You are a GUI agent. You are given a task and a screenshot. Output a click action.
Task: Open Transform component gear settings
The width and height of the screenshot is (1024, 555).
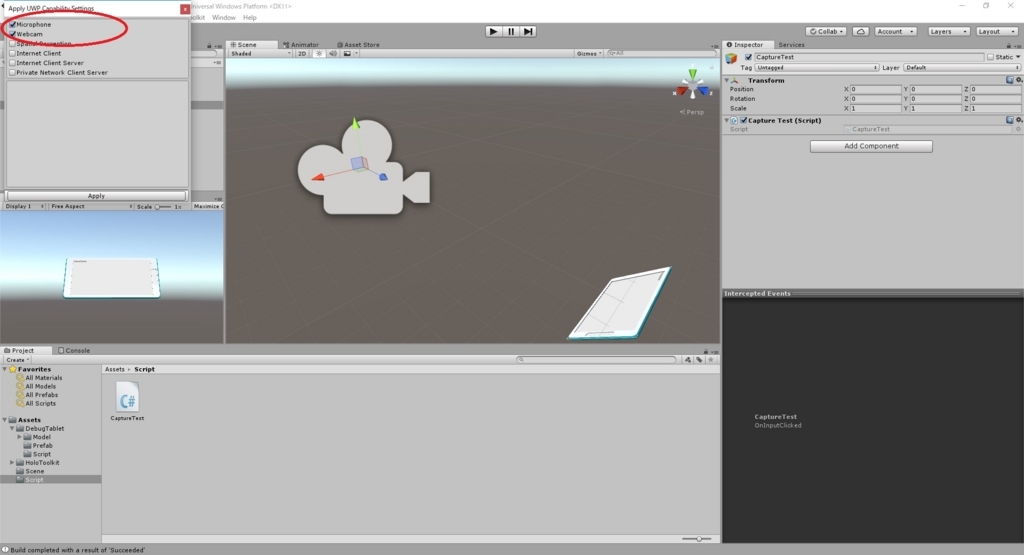tap(1019, 80)
